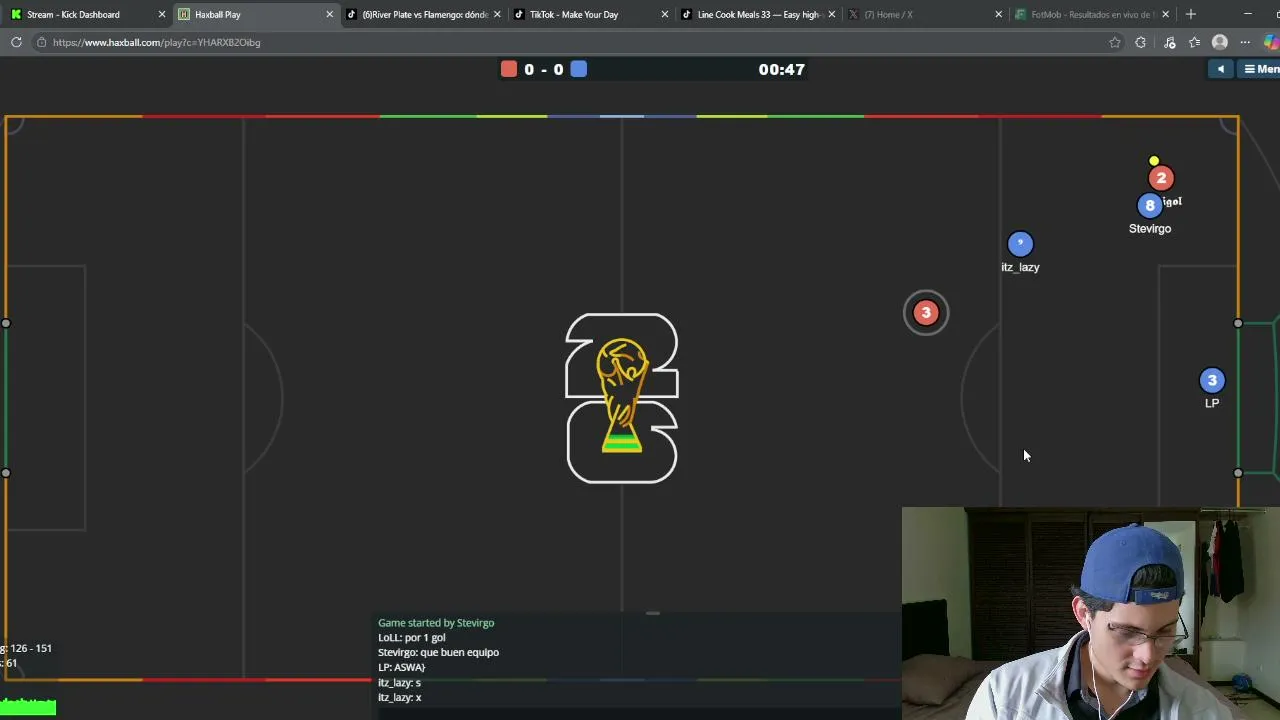
Task: Click the favorite star in address bar
Action: (1115, 42)
